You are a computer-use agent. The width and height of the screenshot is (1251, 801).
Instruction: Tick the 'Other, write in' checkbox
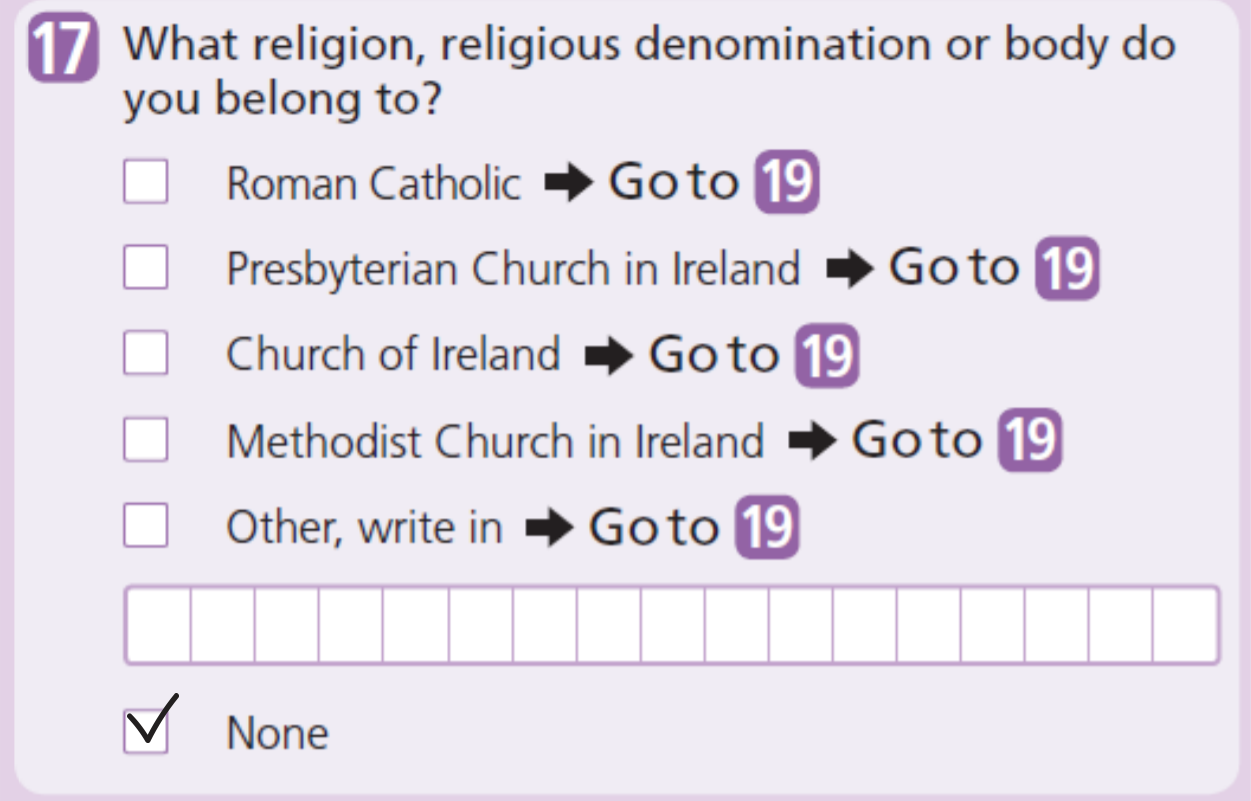coord(145,526)
